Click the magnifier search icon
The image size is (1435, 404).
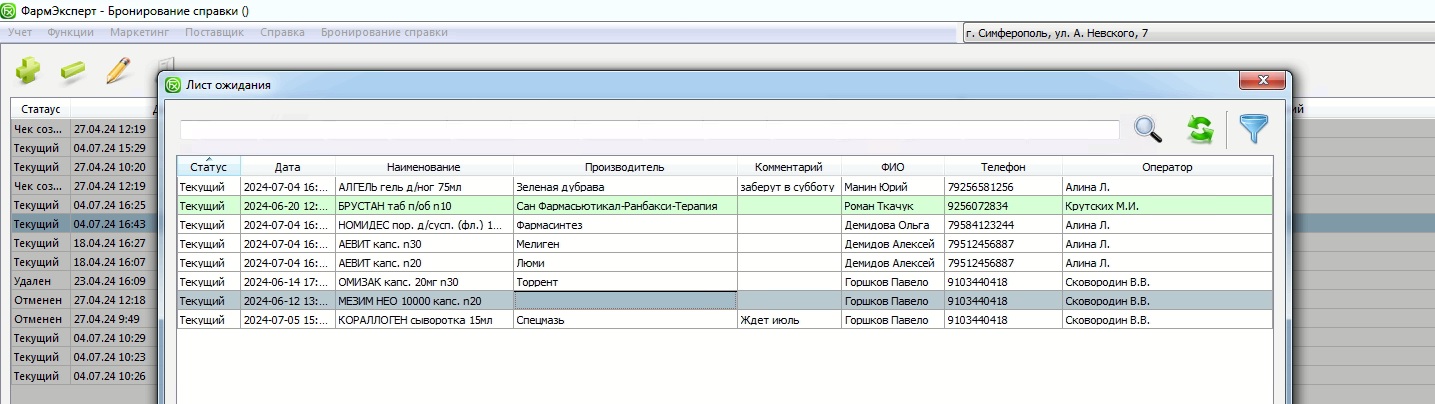coord(1147,129)
